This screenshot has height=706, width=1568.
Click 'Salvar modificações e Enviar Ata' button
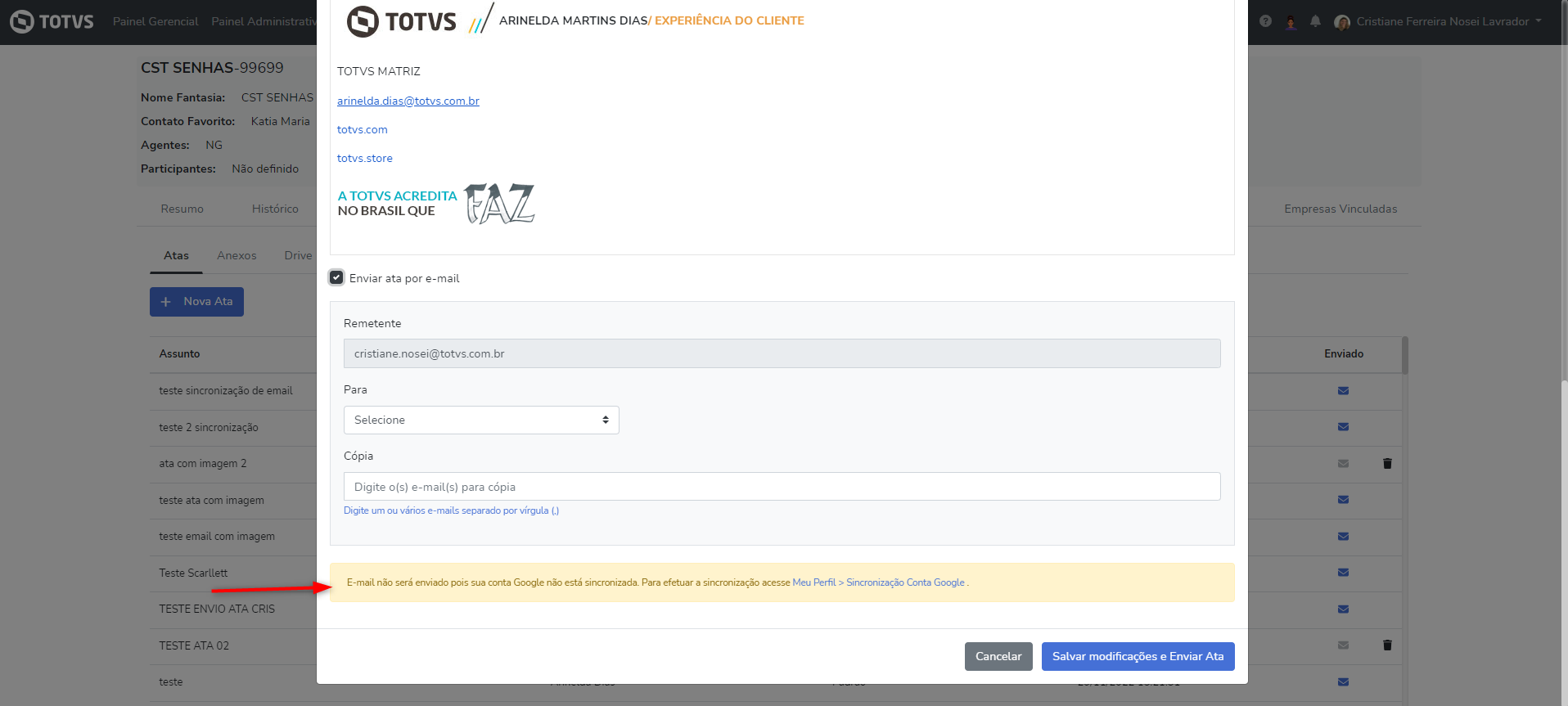pyautogui.click(x=1138, y=656)
